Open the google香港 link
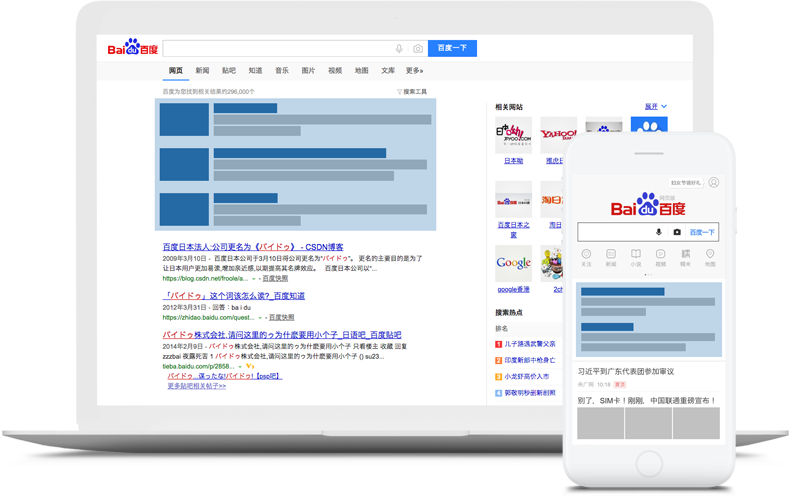Image resolution: width=790 pixels, height=496 pixels. pyautogui.click(x=513, y=289)
